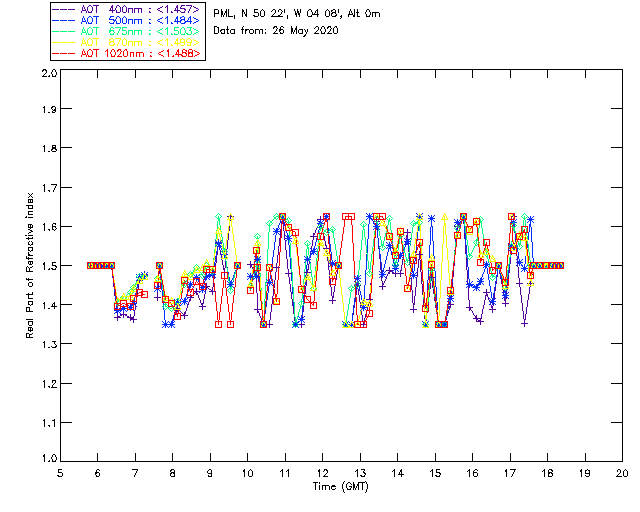Click the 20 tick label on time axis
This screenshot has height=512, width=640.
(622, 473)
